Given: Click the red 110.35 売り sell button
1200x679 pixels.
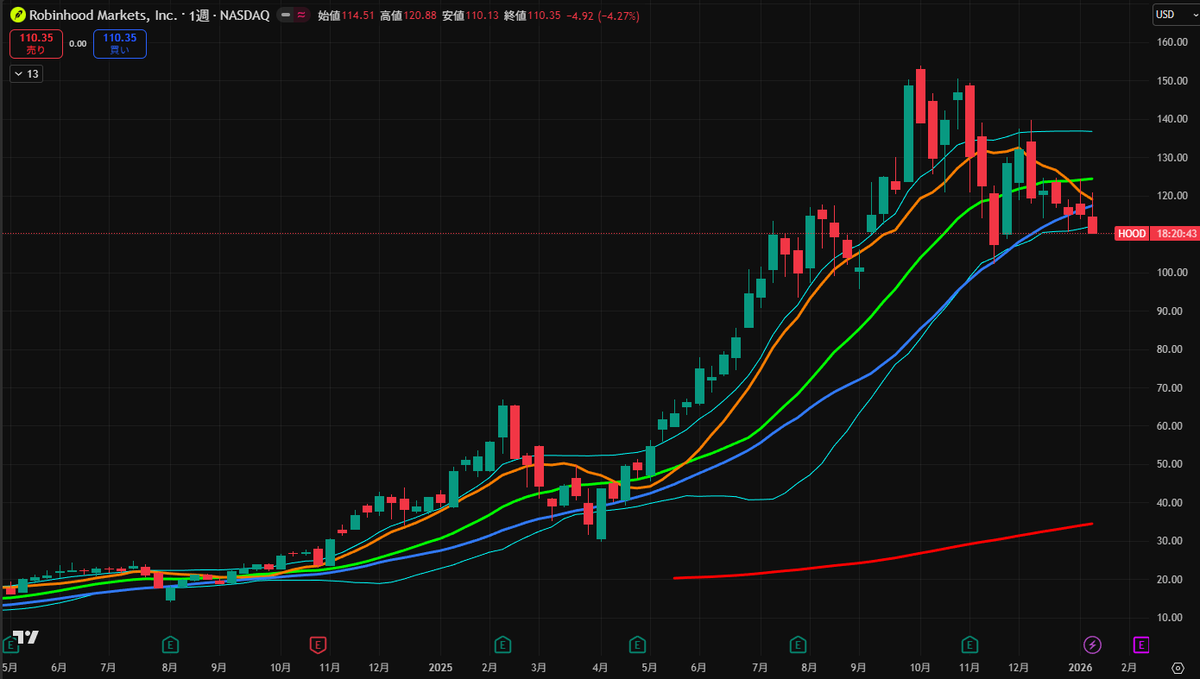Looking at the screenshot, I should point(36,43).
